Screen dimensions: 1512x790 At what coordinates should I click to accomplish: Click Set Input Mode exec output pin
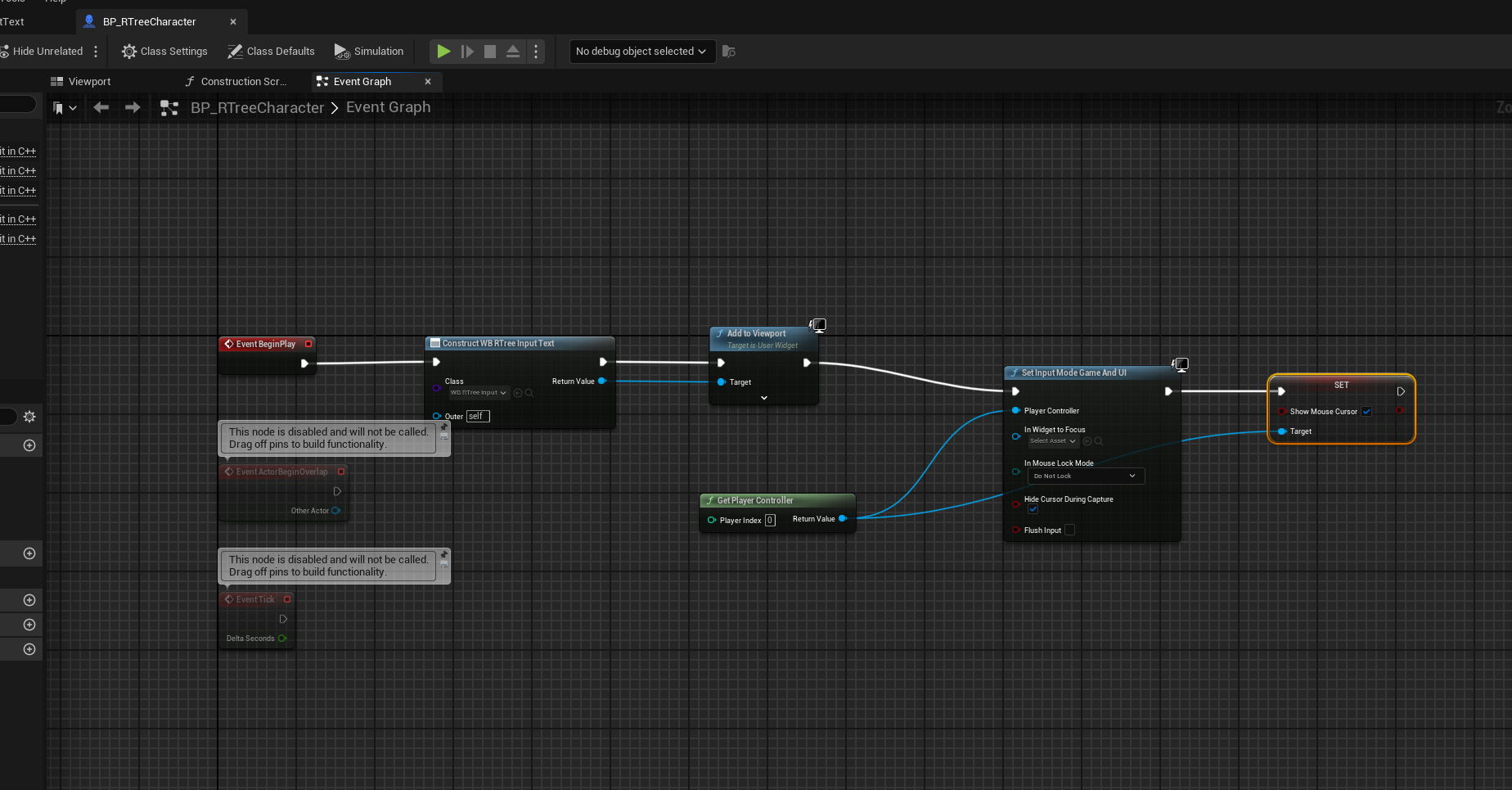1168,391
